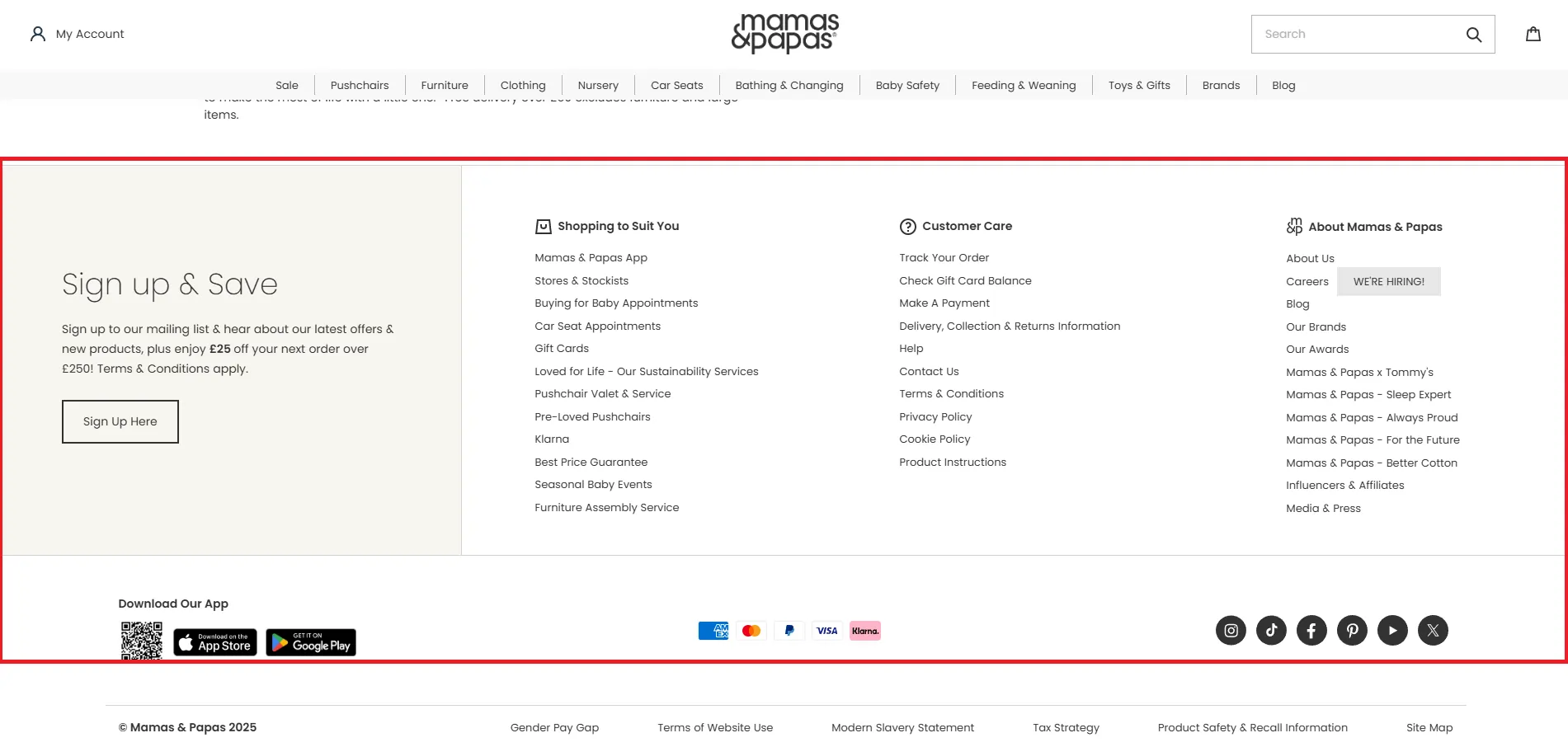Open the Nursery menu
This screenshot has height=747, width=1568.
tap(598, 86)
